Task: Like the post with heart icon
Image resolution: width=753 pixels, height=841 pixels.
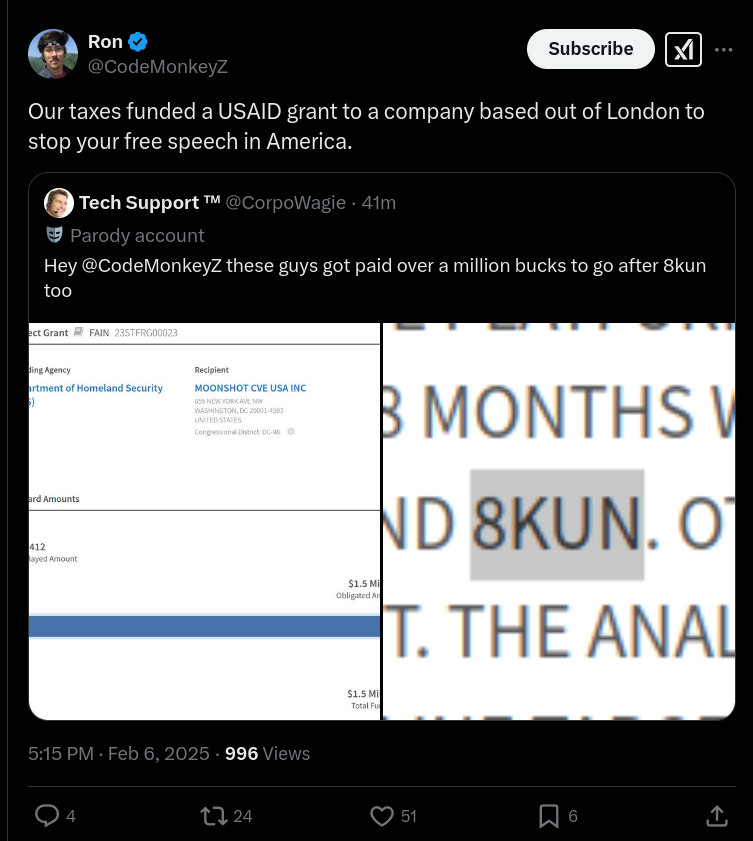Action: [x=382, y=816]
